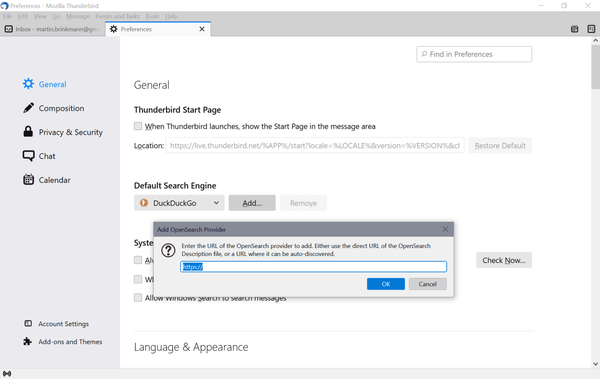Open the Help menu
The width and height of the screenshot is (600, 379).
click(x=171, y=16)
